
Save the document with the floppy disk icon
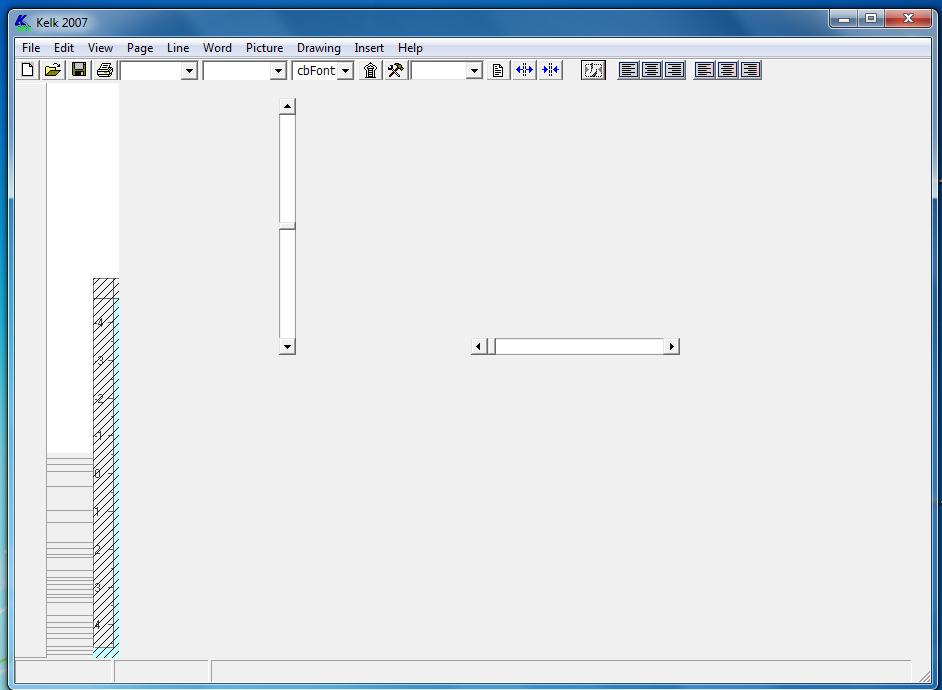79,70
